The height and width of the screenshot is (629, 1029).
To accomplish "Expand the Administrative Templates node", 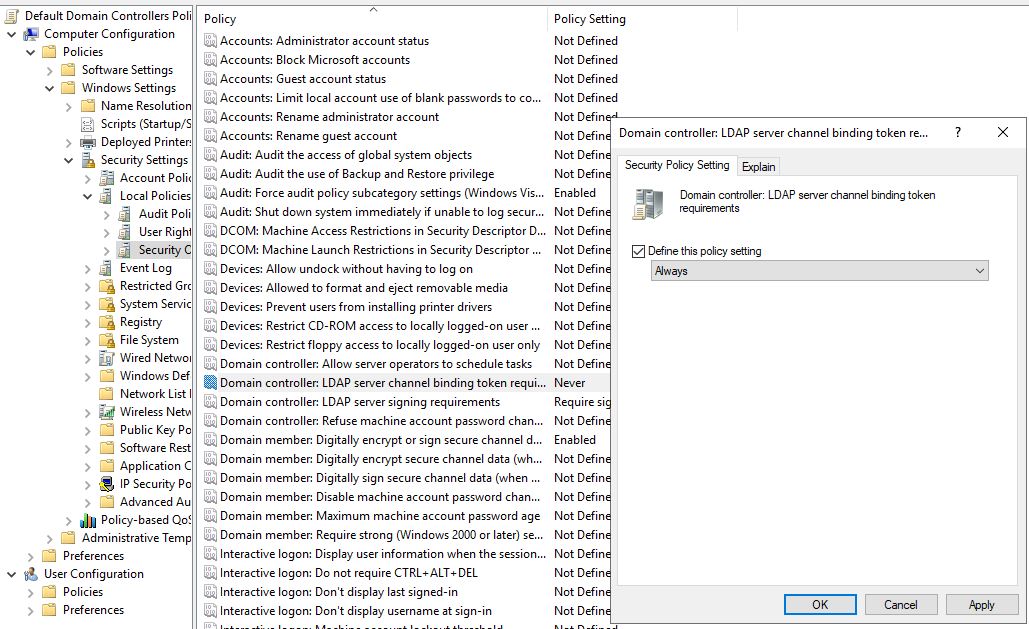I will point(50,538).
